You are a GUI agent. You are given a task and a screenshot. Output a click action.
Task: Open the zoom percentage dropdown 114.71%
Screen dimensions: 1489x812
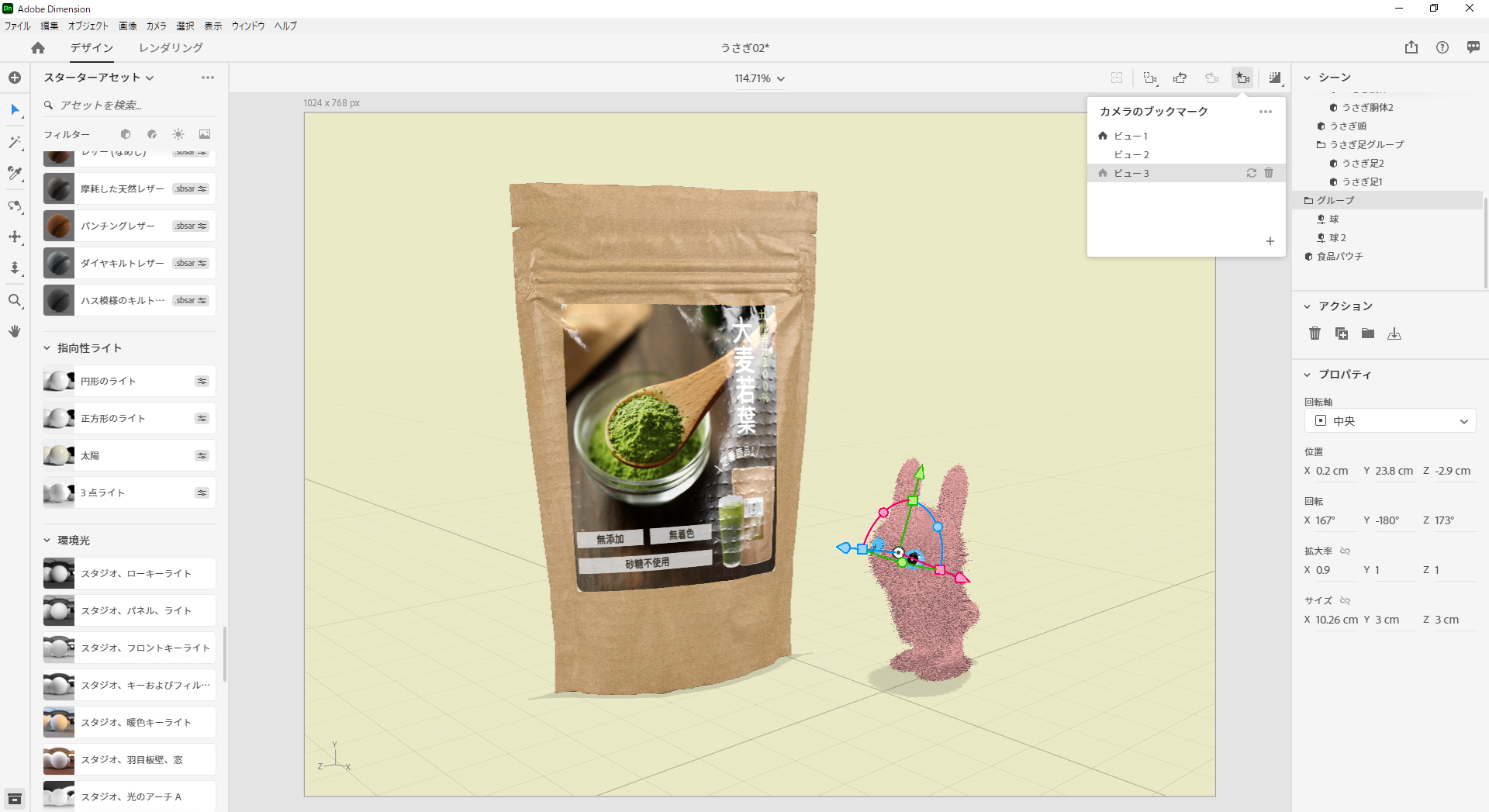click(x=759, y=78)
